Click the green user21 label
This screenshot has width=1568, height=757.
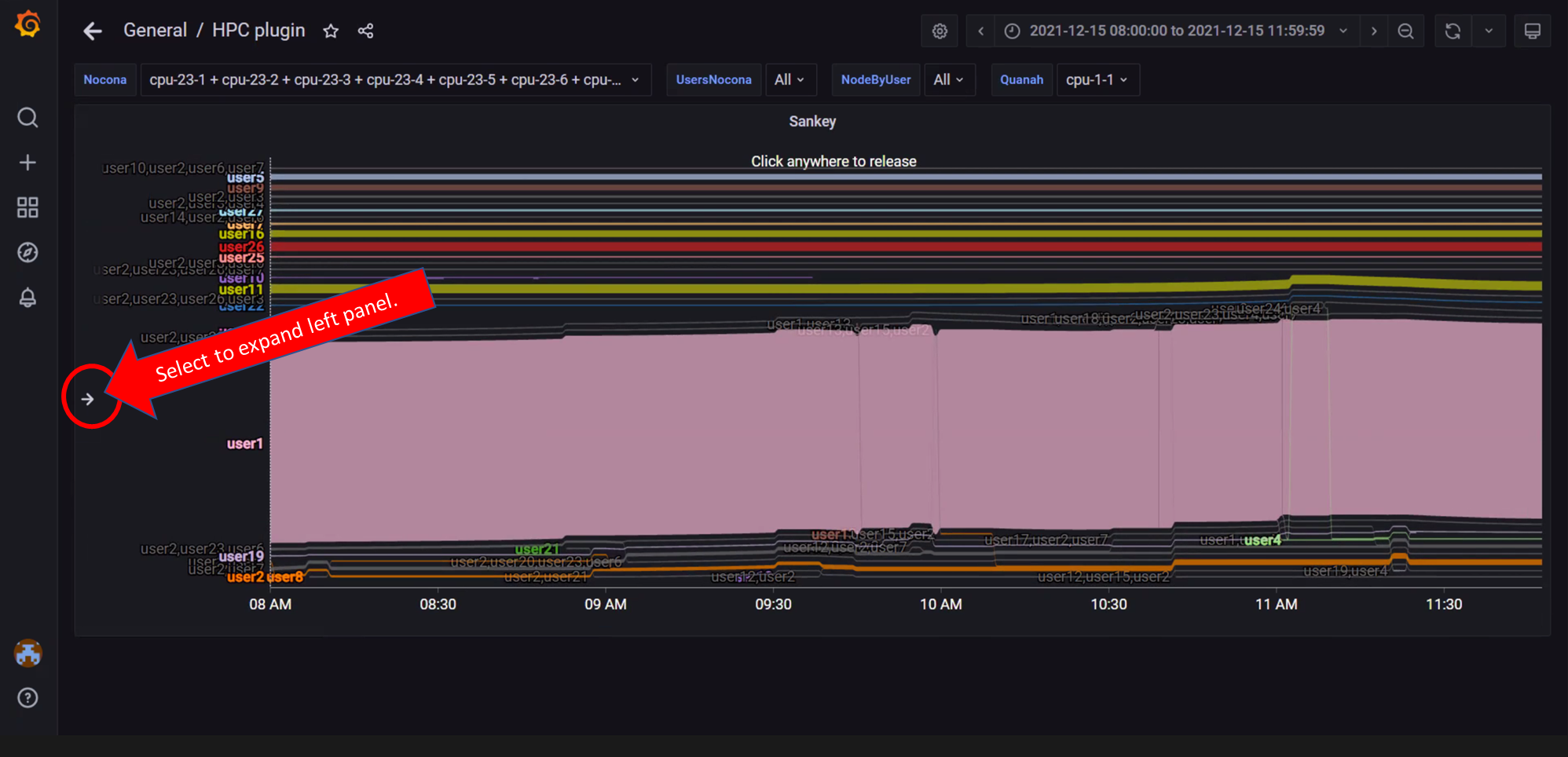coord(537,550)
